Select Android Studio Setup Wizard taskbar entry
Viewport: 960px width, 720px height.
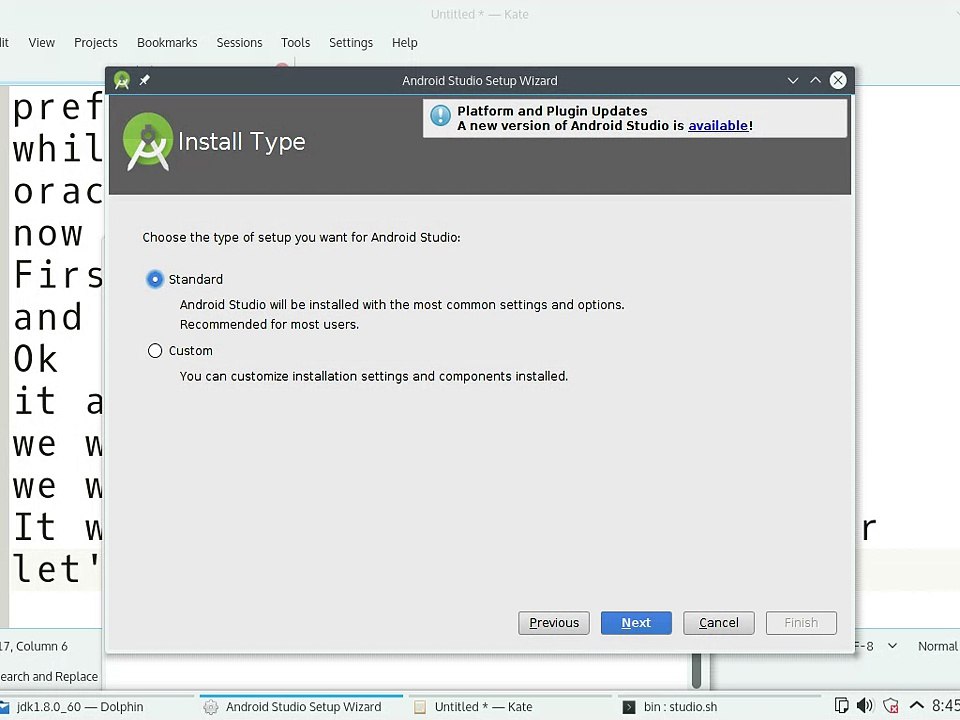(x=301, y=707)
